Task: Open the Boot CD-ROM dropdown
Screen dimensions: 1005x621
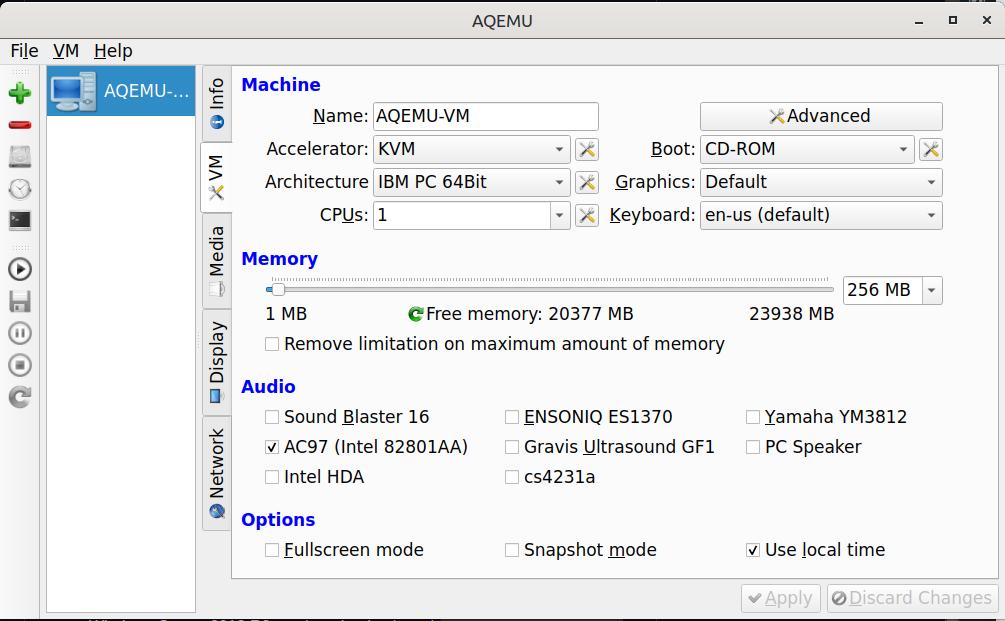Action: (x=807, y=149)
